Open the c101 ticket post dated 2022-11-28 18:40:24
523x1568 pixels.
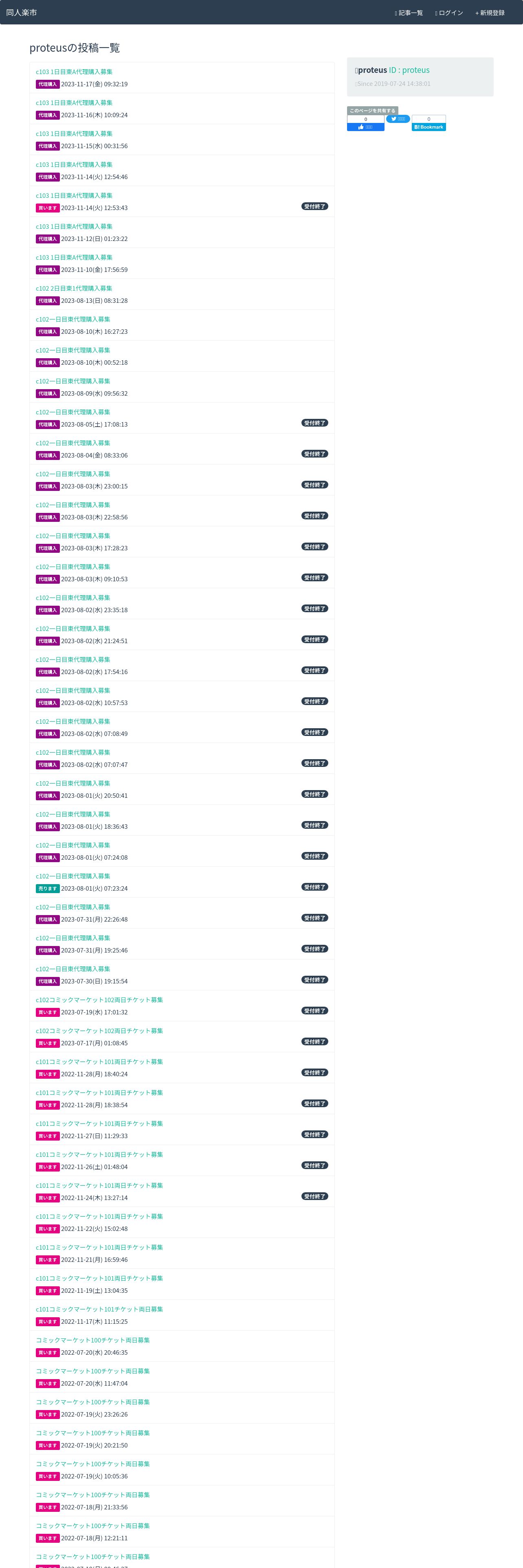coord(99,1062)
